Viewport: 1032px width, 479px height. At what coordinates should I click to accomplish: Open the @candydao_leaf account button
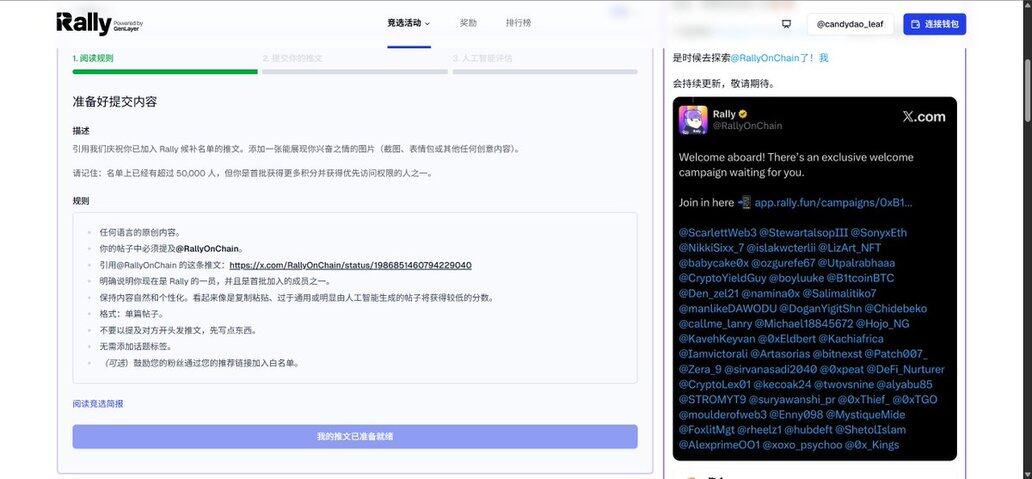[849, 24]
